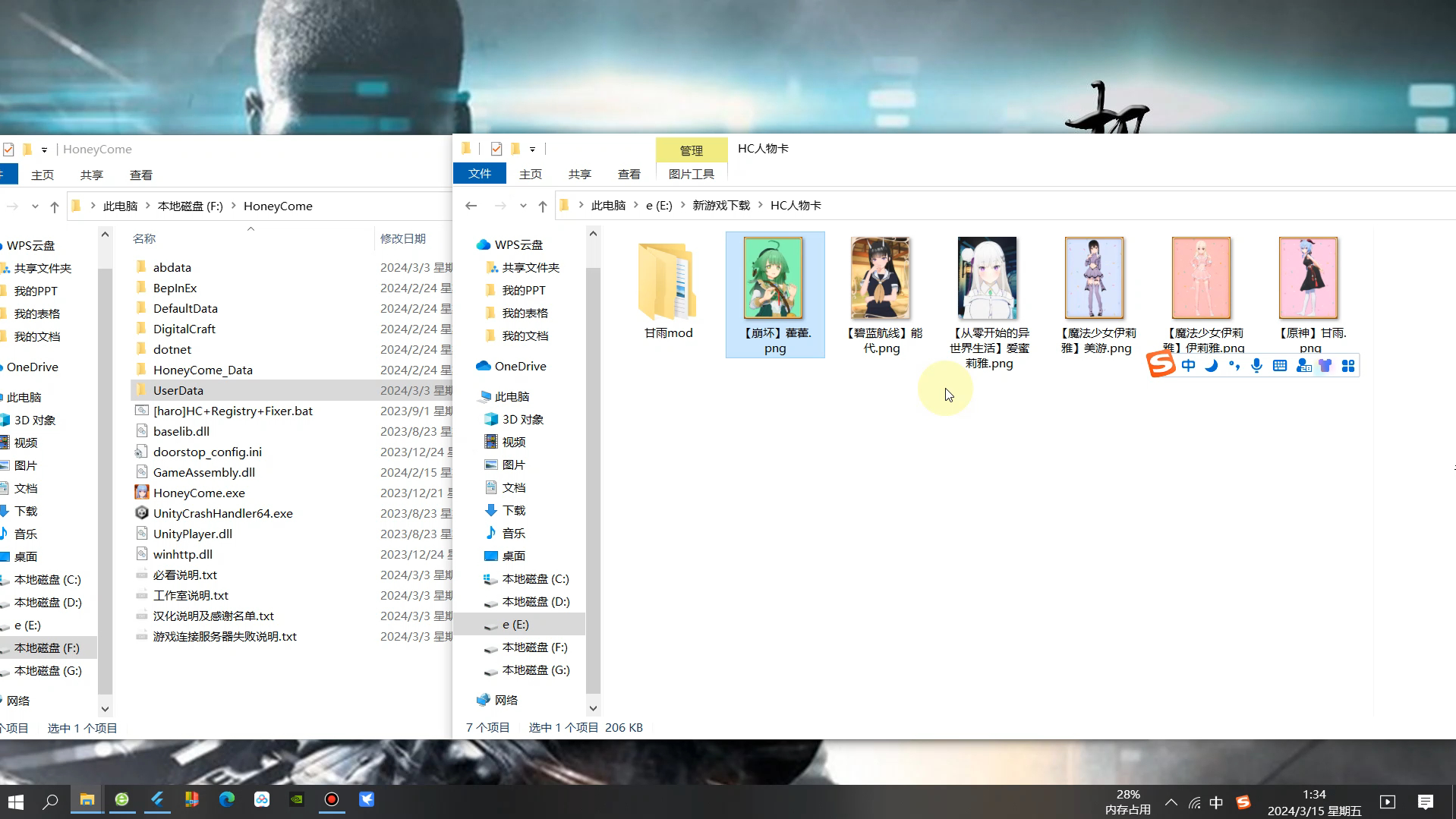Open quick access toolbar dropdown in HC人物卡 window
The height and width of the screenshot is (819, 1456).
click(x=532, y=150)
